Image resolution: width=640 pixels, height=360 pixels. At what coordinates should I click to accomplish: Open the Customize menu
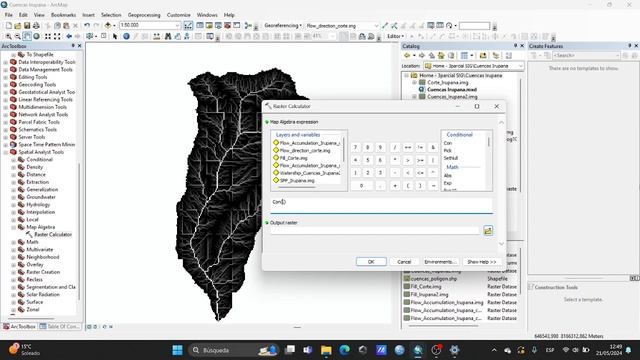[178, 15]
